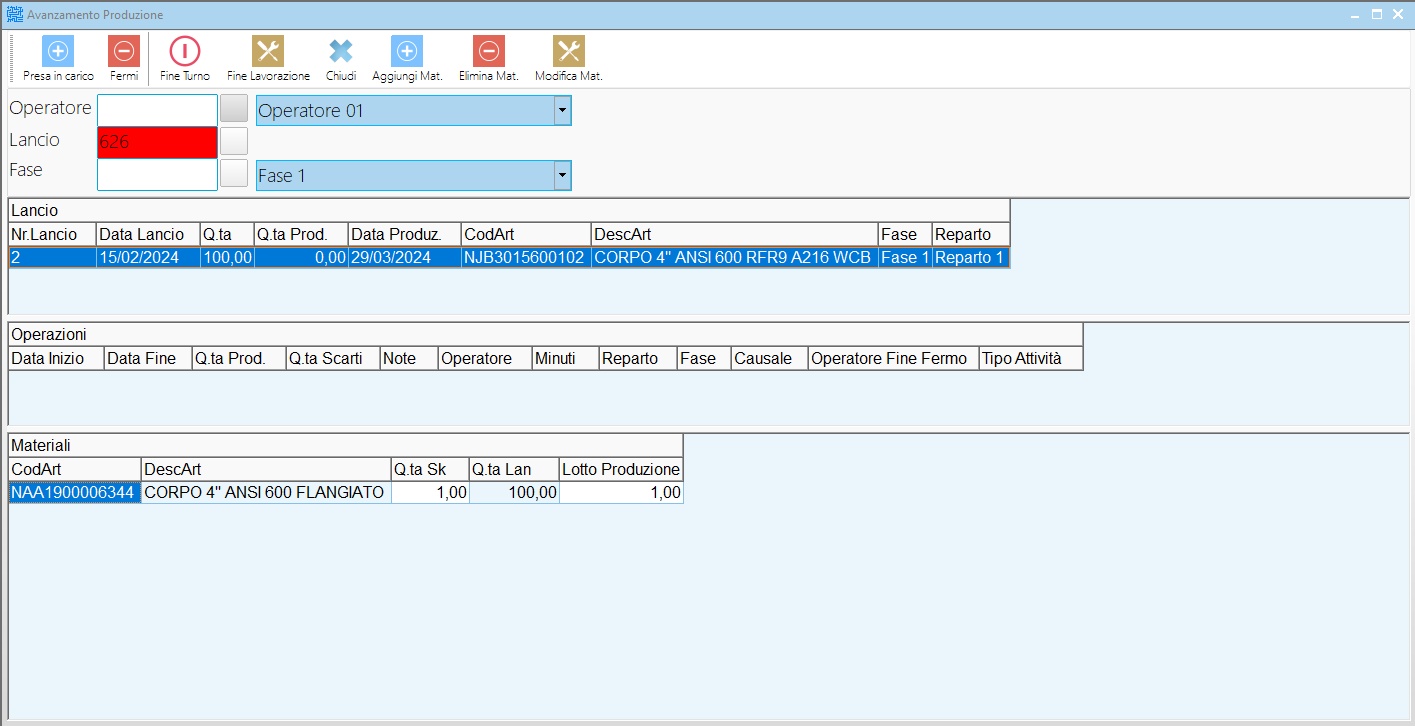Viewport: 1415px width, 726px height.
Task: Click the small button beside Fase field
Action: coord(234,173)
